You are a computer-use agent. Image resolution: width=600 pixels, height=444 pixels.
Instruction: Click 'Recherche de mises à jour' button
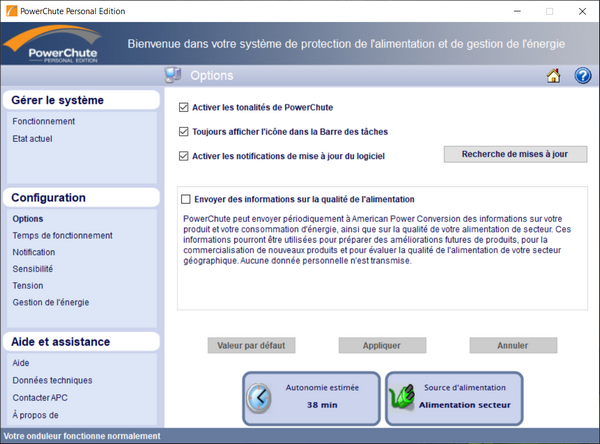point(515,154)
